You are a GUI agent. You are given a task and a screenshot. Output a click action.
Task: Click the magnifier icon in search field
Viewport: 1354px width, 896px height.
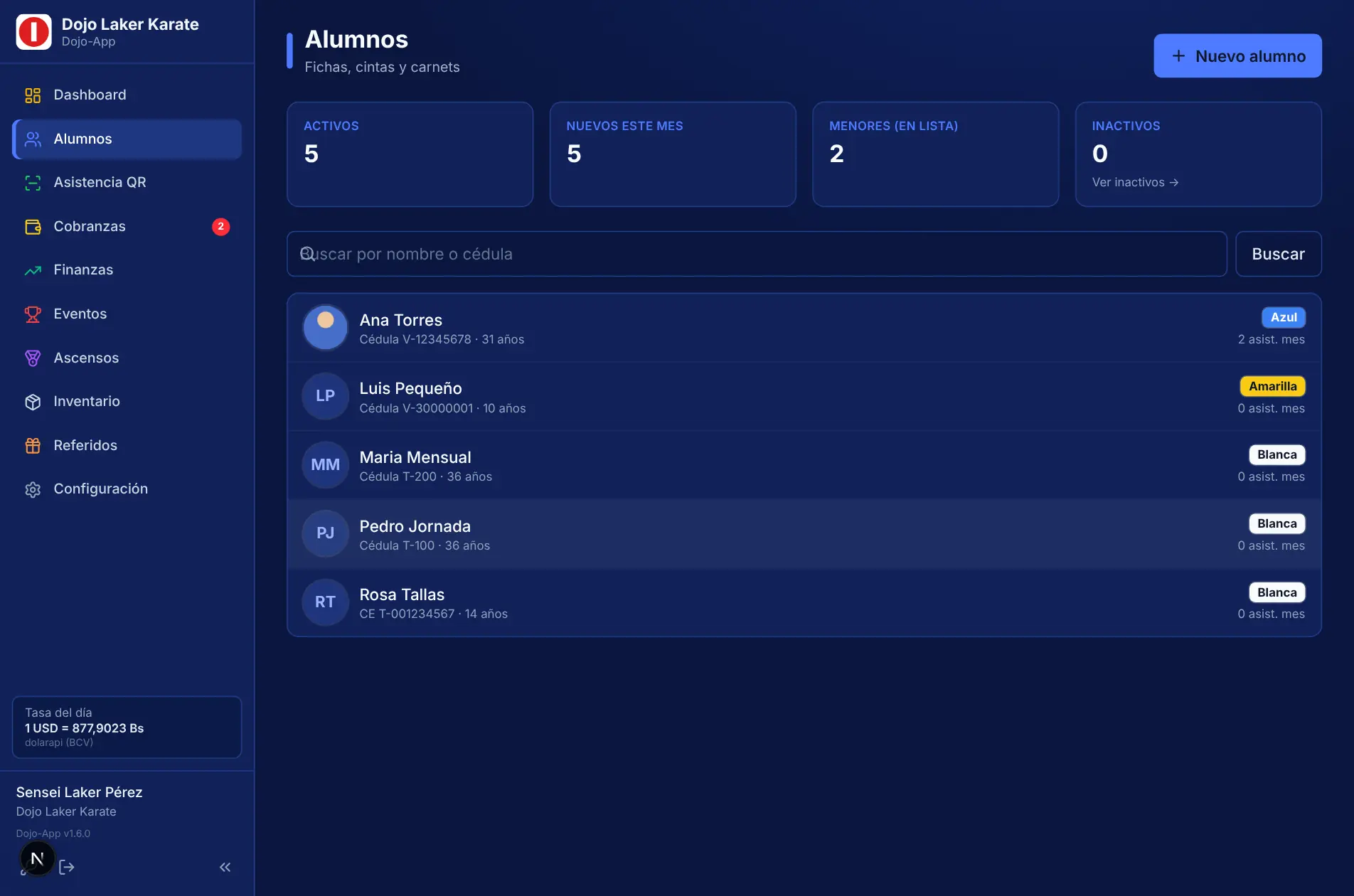tap(307, 254)
